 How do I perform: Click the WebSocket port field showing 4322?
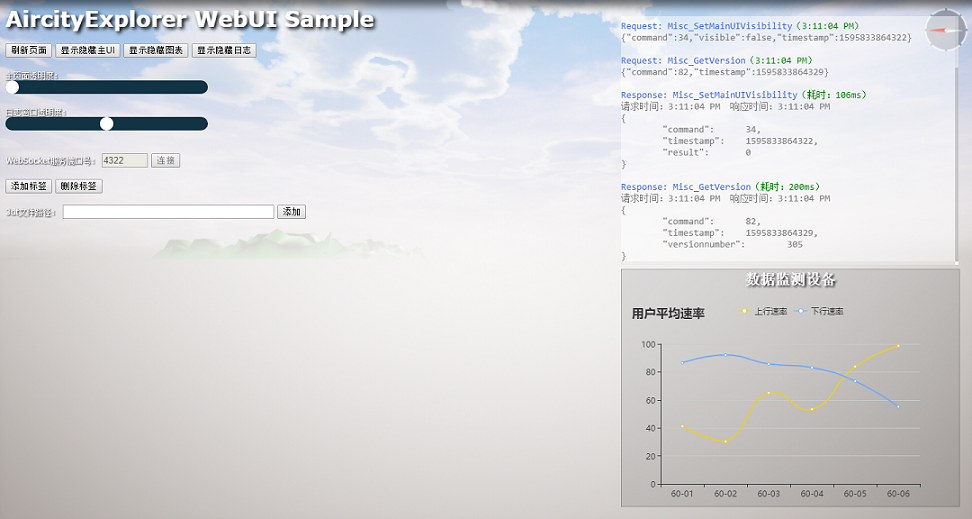tap(125, 161)
